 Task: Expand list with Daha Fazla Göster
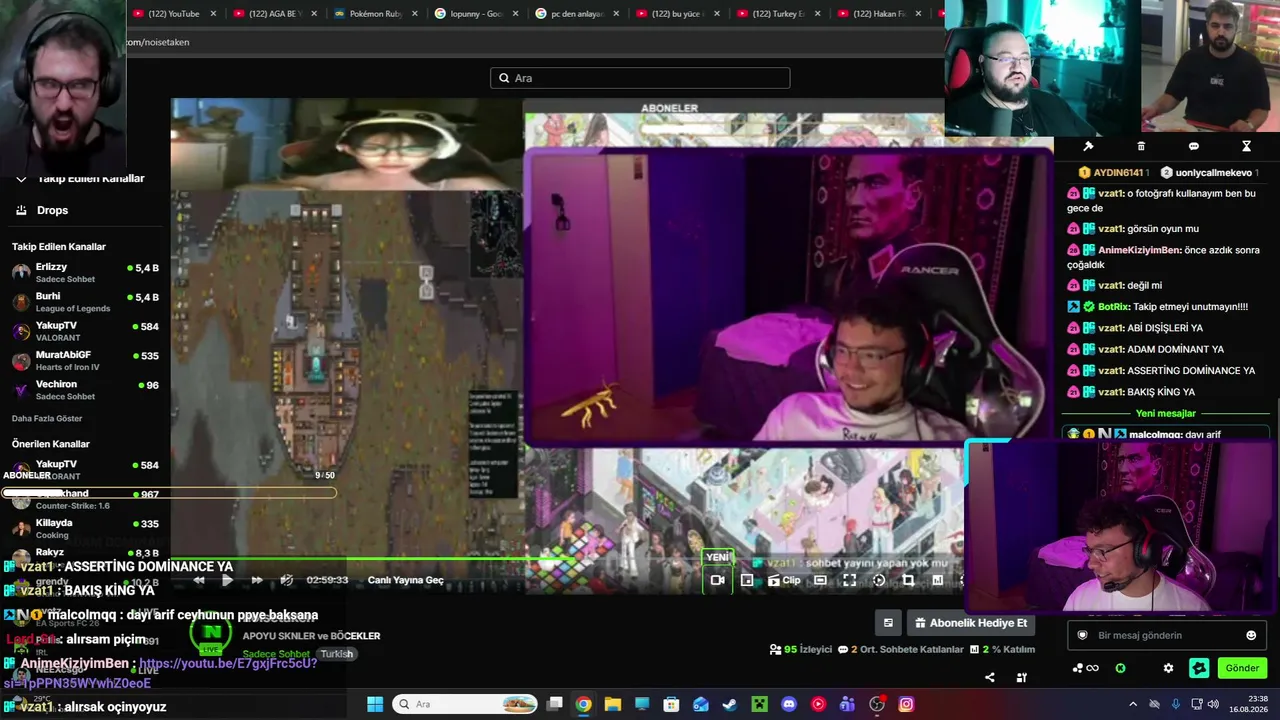click(x=47, y=418)
